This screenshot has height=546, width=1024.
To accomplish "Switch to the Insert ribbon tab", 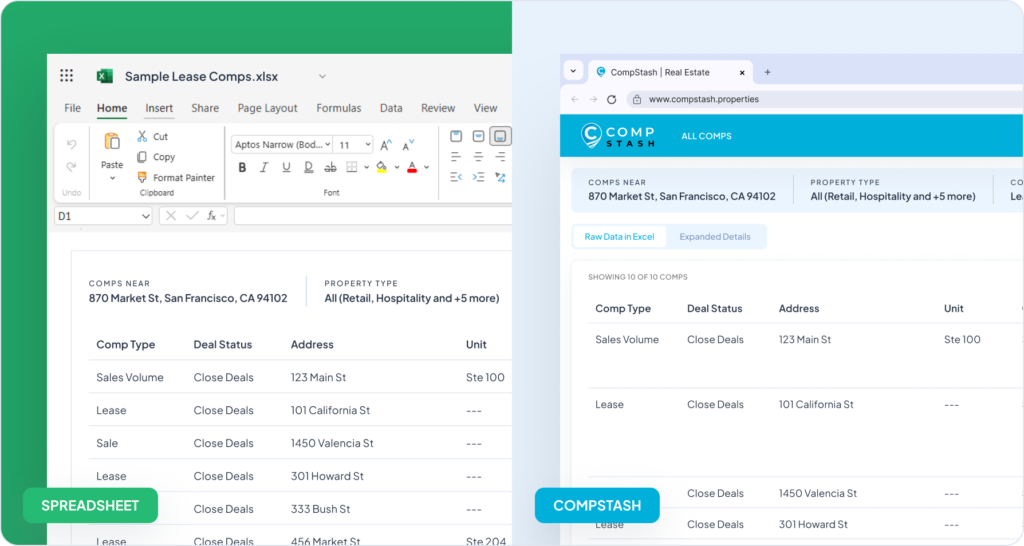I will pos(159,108).
